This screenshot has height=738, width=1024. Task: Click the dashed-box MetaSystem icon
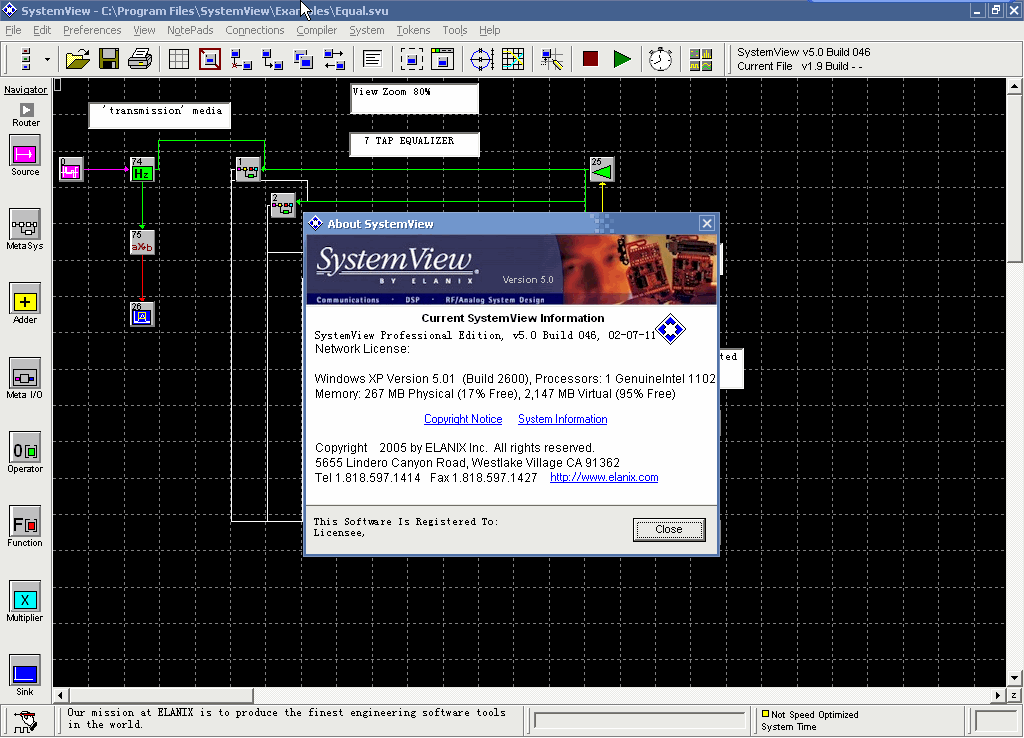pyautogui.click(x=411, y=59)
